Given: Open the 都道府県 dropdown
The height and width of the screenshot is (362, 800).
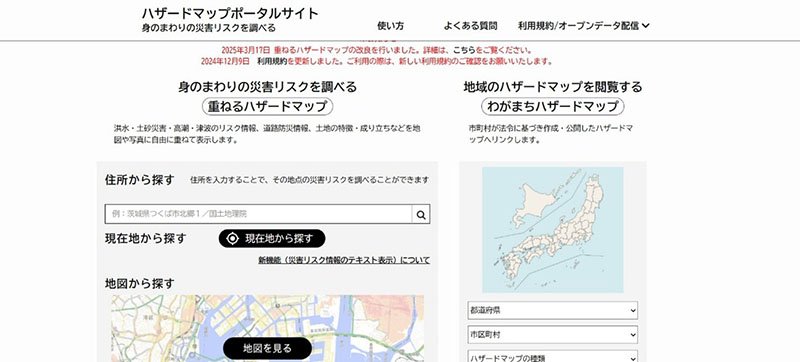Looking at the screenshot, I should 553,310.
